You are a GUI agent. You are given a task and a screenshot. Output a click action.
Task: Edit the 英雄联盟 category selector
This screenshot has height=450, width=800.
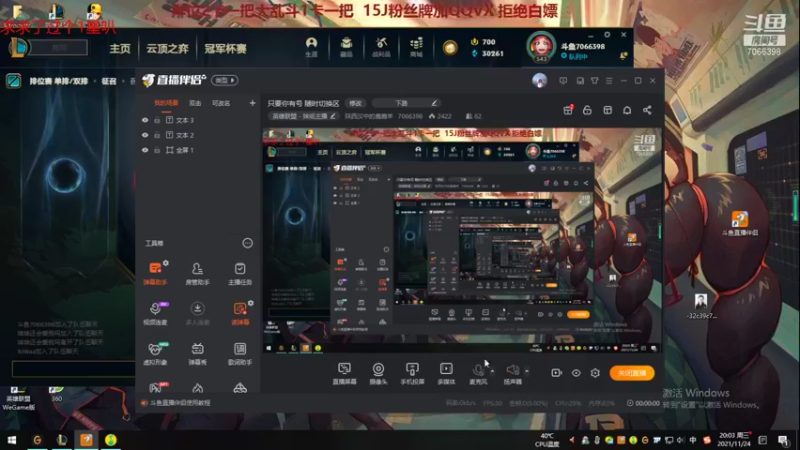pos(303,116)
